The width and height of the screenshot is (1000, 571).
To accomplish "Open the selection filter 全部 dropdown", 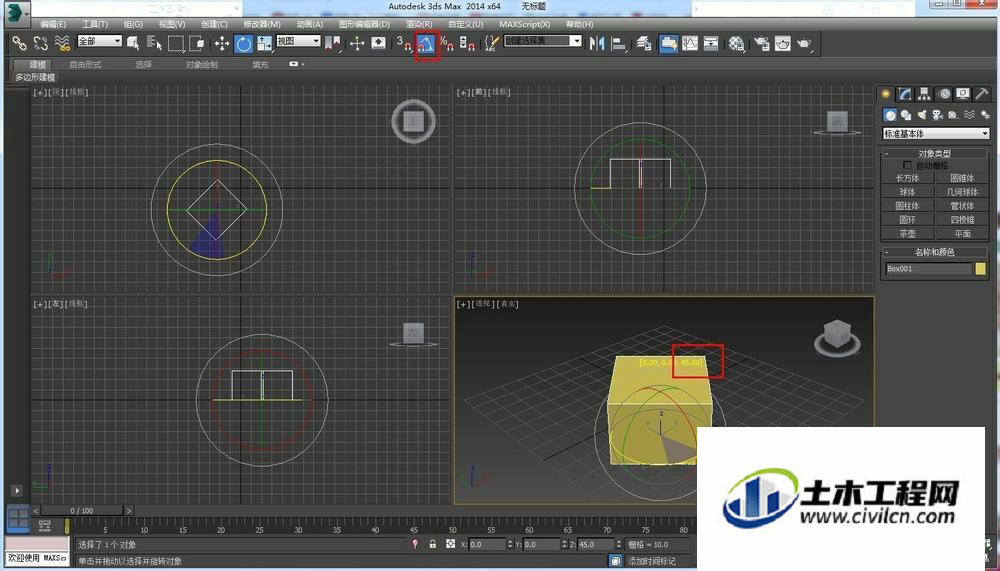I will 99,41.
